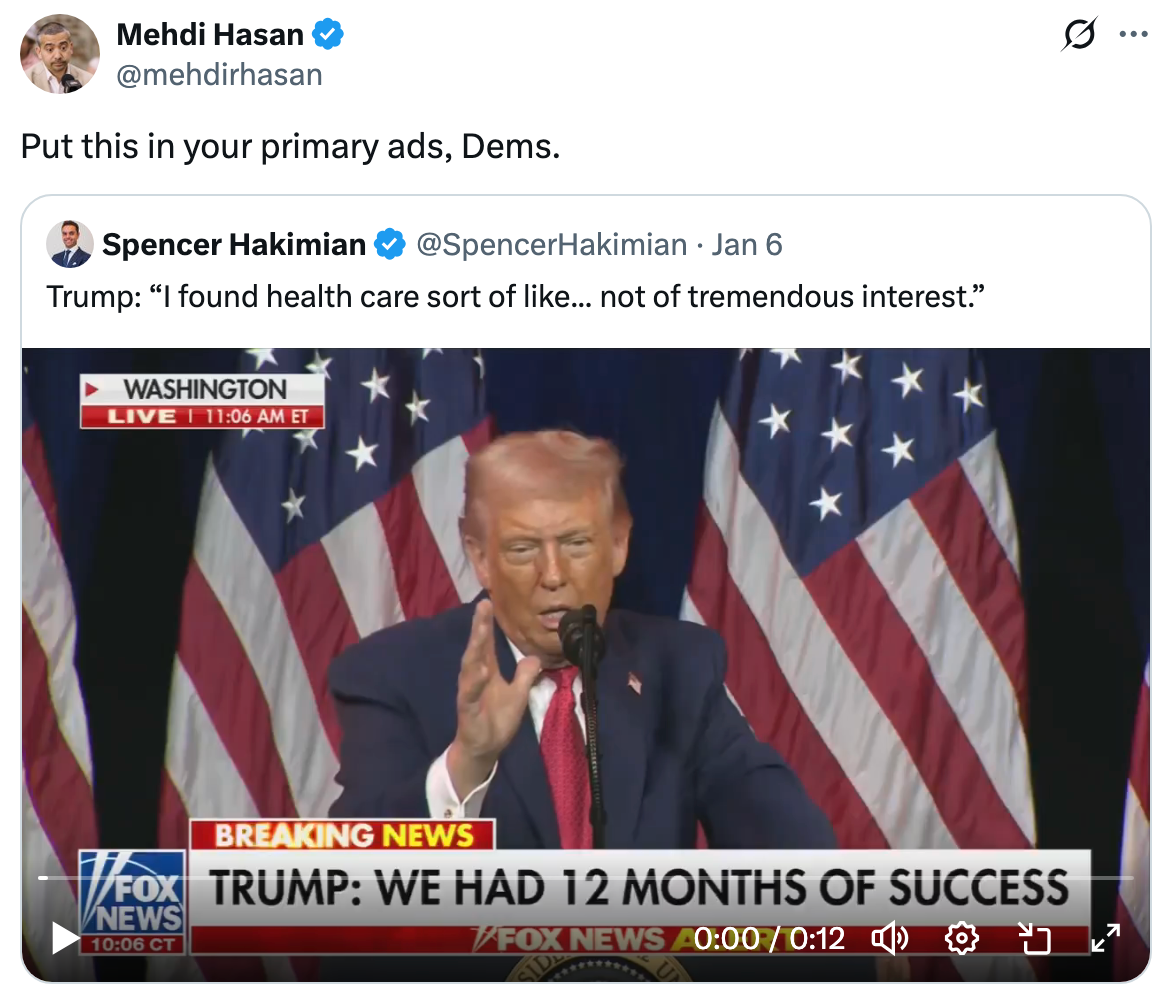Screen dimensions: 1176x1006
Task: Toggle video playback with the play button
Action: pos(63,938)
